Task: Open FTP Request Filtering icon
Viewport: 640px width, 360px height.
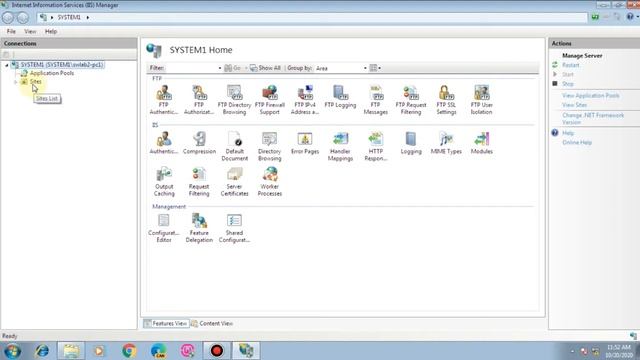Action: [411, 100]
